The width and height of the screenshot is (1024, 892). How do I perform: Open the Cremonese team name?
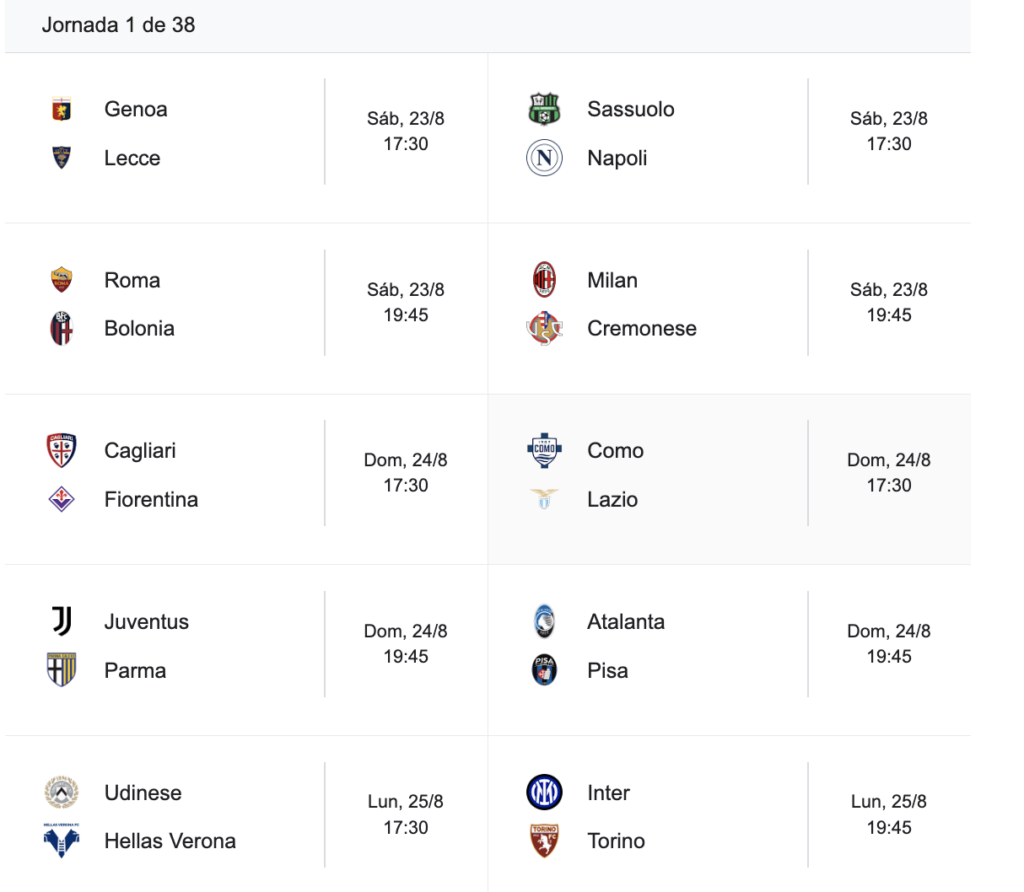pyautogui.click(x=641, y=328)
